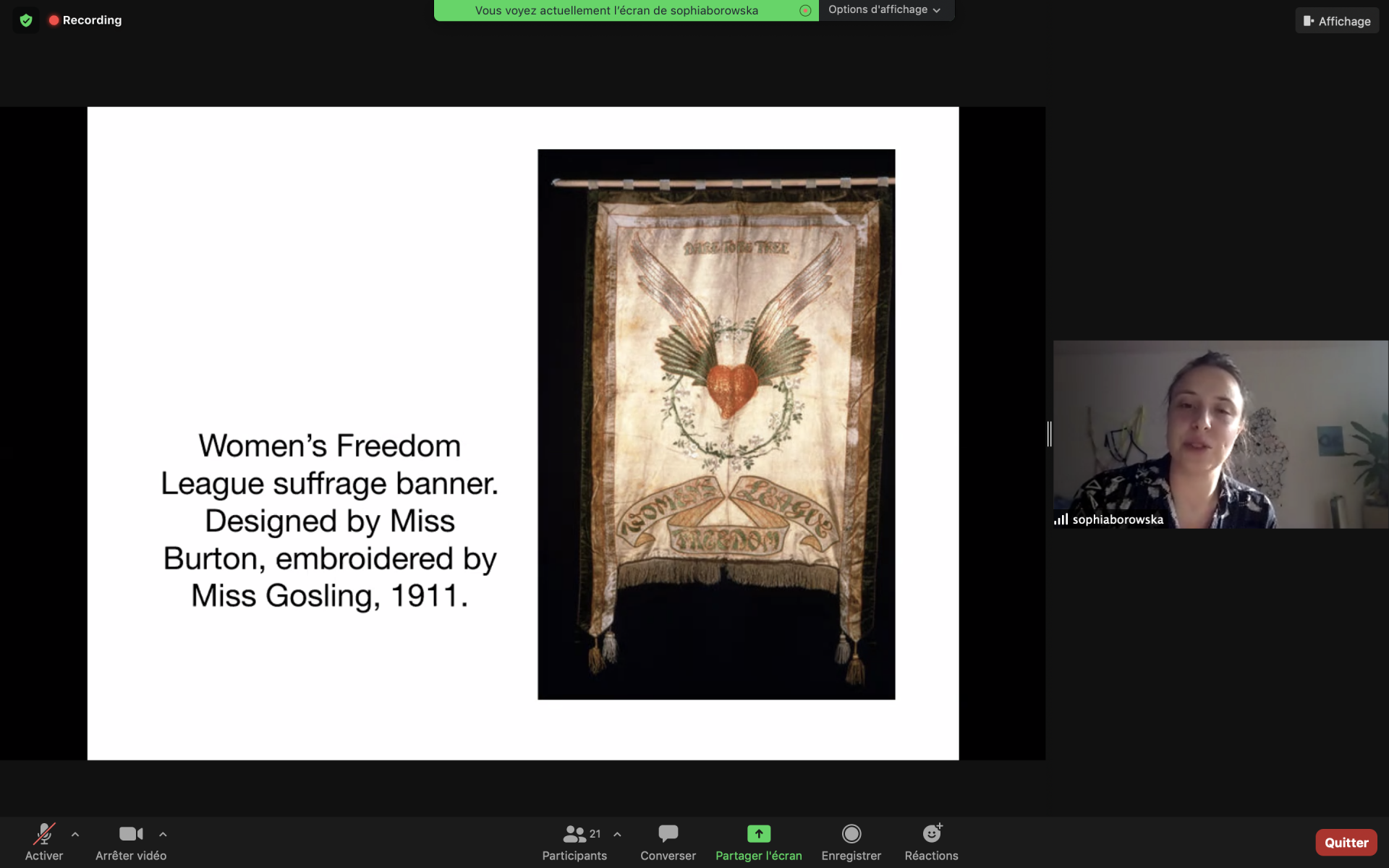The image size is (1389, 868).
Task: Unmute the microphone with Activer
Action: click(x=44, y=843)
